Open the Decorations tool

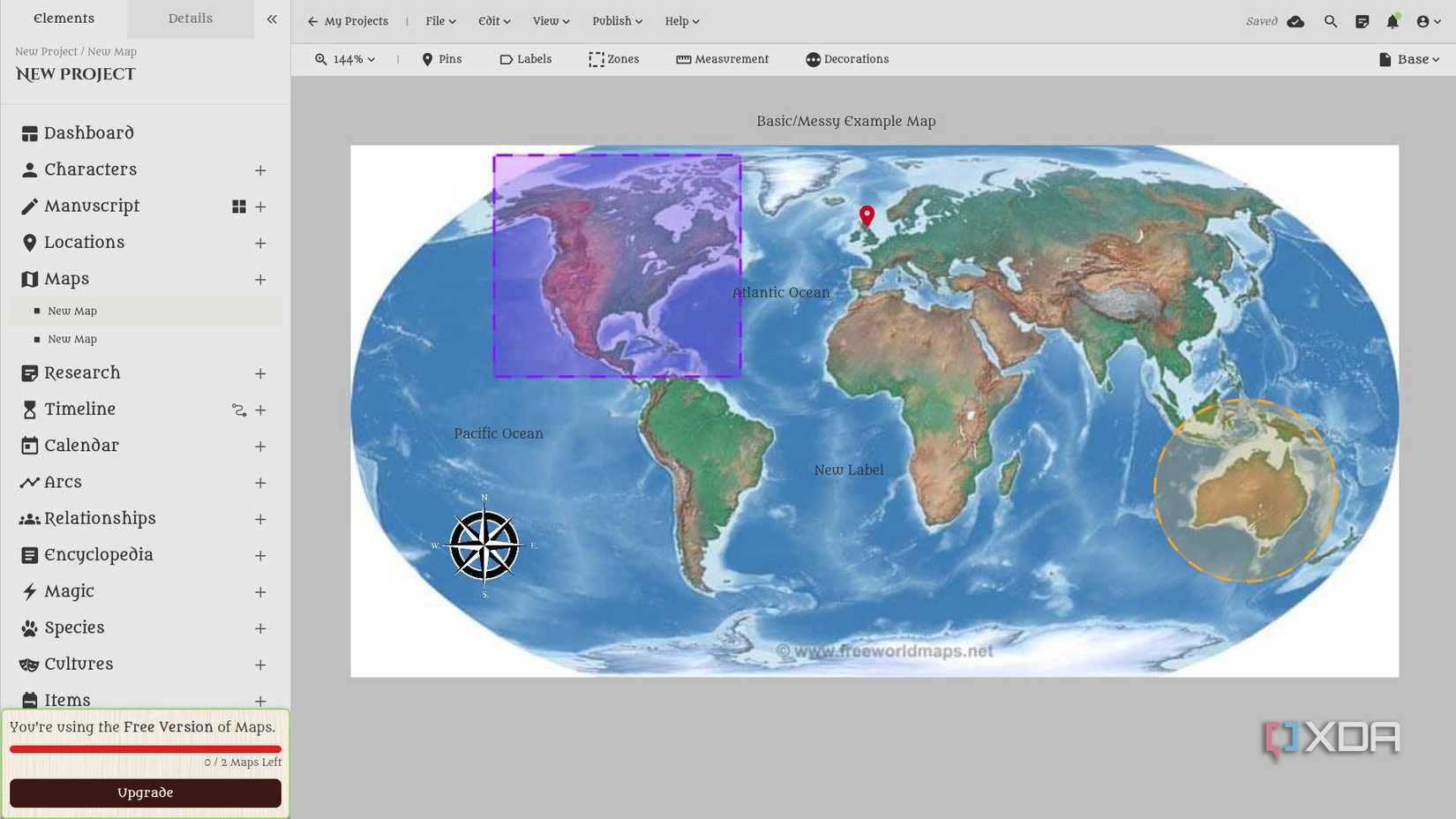click(x=847, y=59)
